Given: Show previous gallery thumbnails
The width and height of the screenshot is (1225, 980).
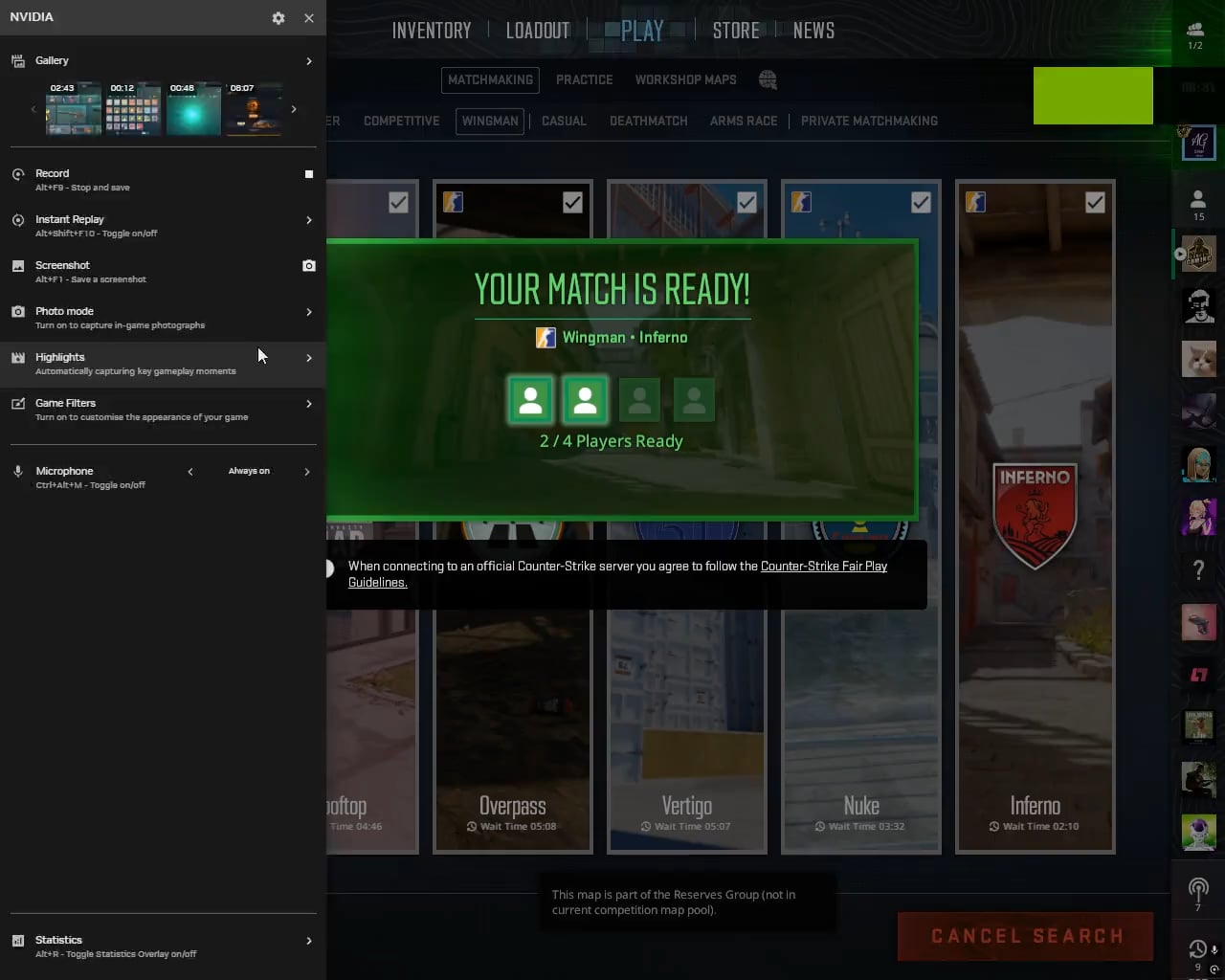Looking at the screenshot, I should click(33, 109).
